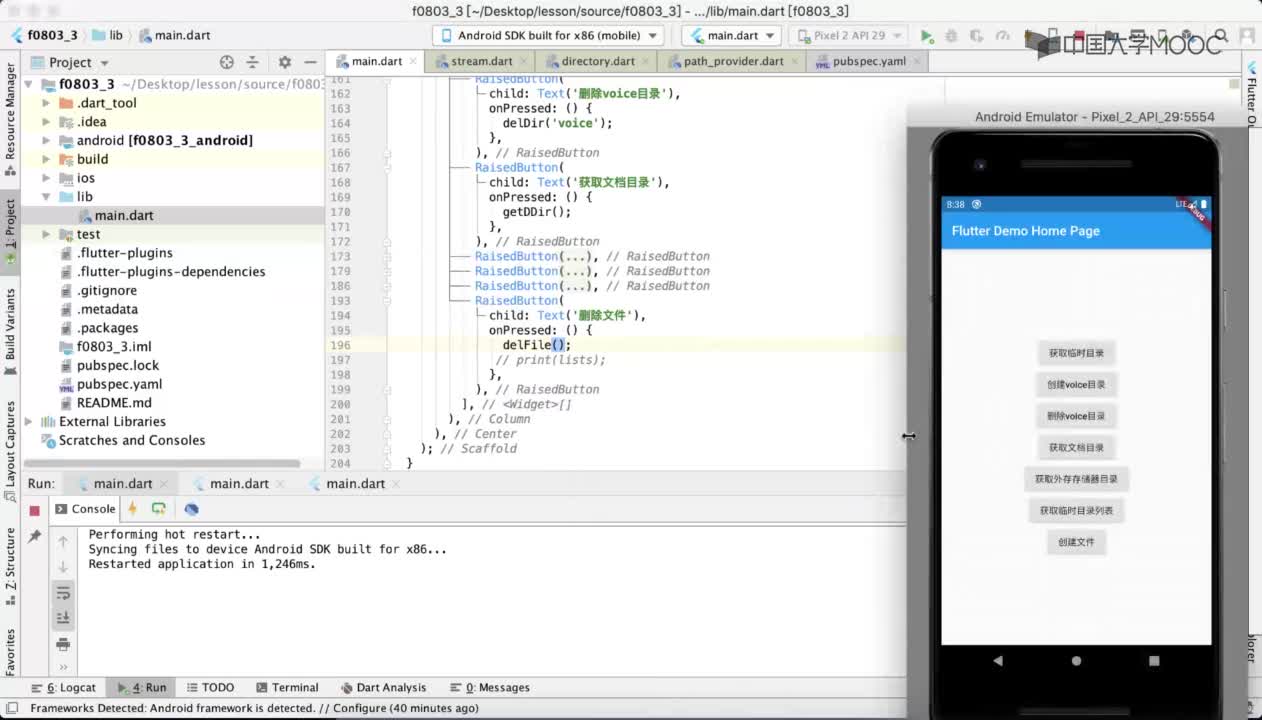Show more console actions chevron
This screenshot has height=720, width=1262.
tap(63, 667)
